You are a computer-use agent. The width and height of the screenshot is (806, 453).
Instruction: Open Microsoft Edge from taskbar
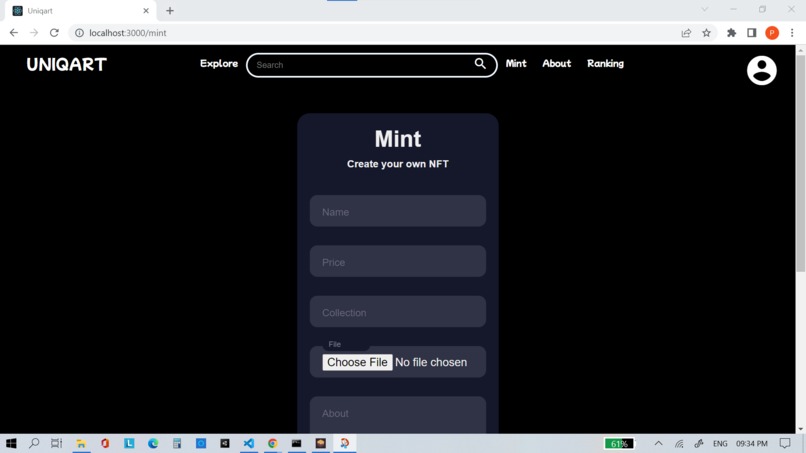(x=153, y=443)
